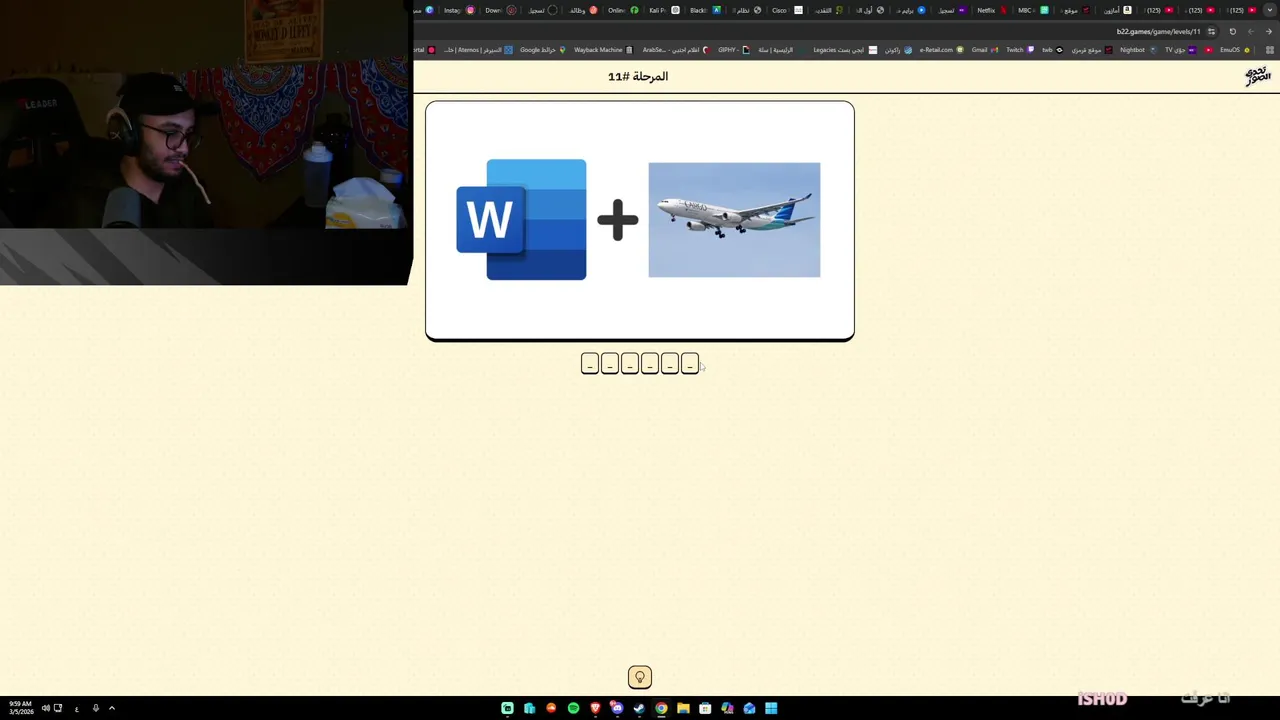Click the airplane photo in the puzzle
1280x720 pixels.
[x=734, y=220]
